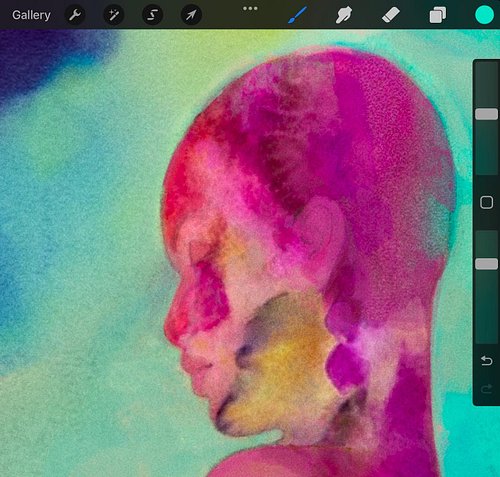Open the Actions wrench menu

[x=75, y=15]
